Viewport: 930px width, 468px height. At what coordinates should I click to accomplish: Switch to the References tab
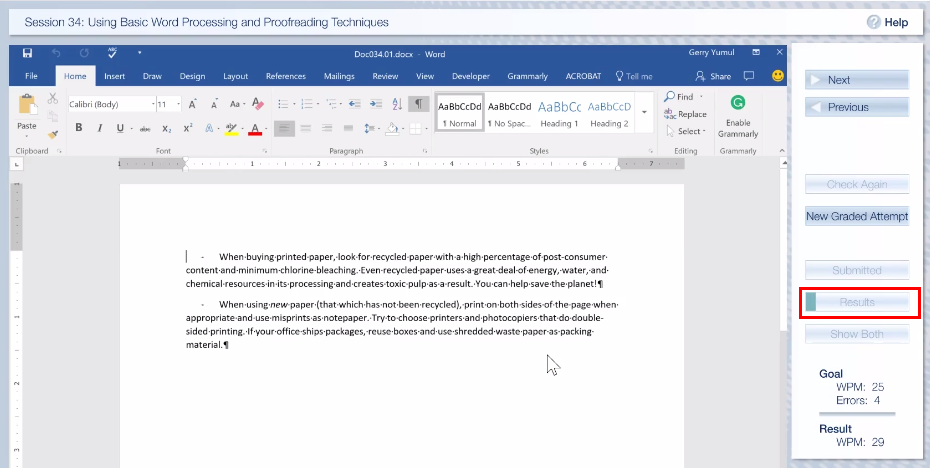click(286, 76)
